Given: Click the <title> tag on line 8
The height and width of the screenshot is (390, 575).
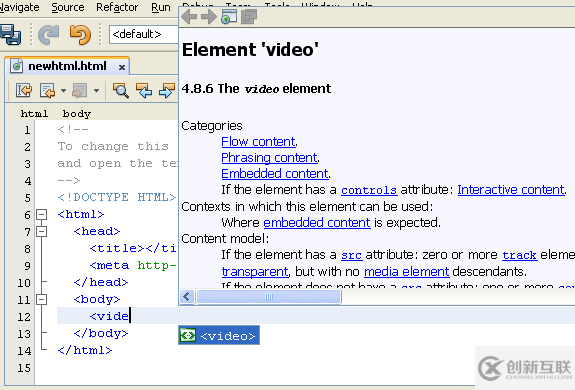Looking at the screenshot, I should 117,249.
